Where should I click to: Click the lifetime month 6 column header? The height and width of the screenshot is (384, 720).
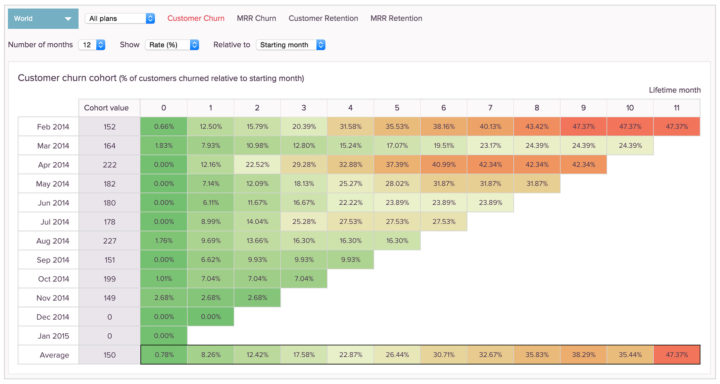tap(444, 108)
